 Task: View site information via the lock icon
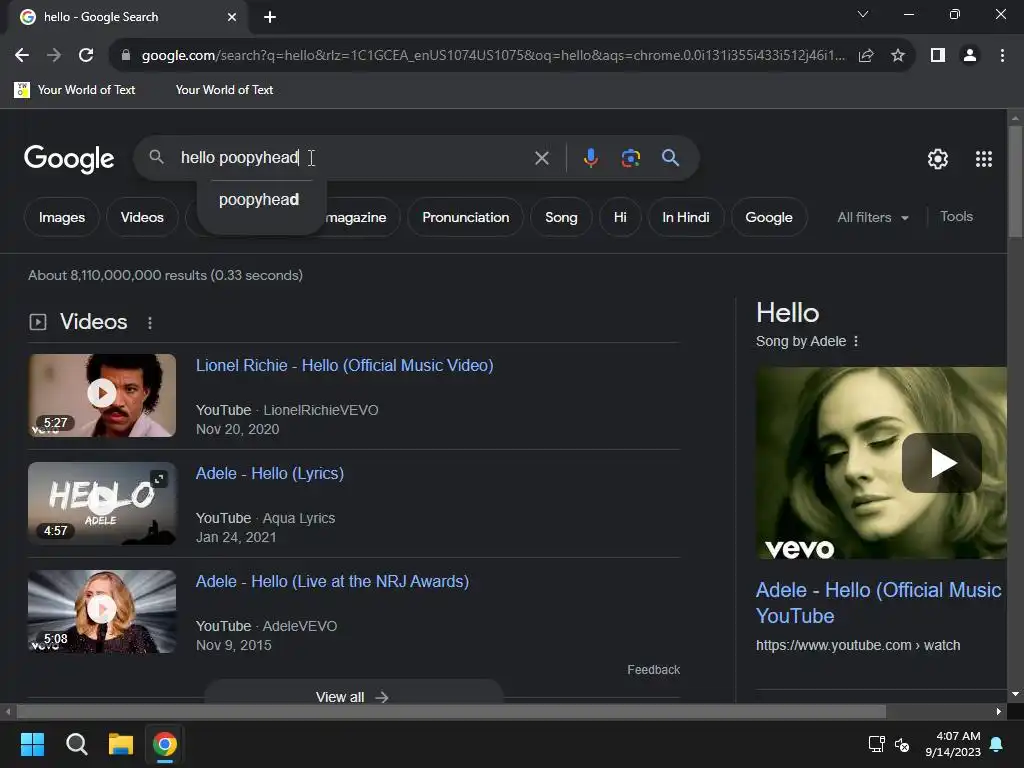coord(126,56)
